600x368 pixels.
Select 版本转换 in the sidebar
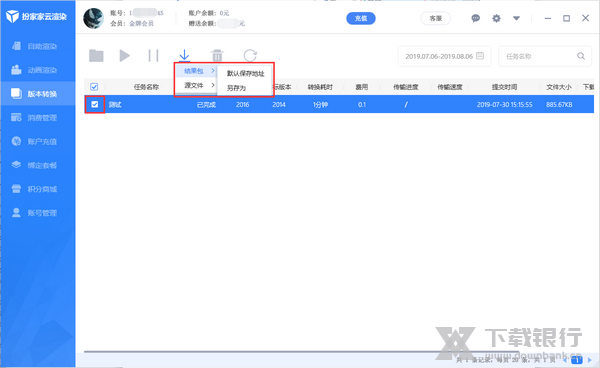point(38,94)
